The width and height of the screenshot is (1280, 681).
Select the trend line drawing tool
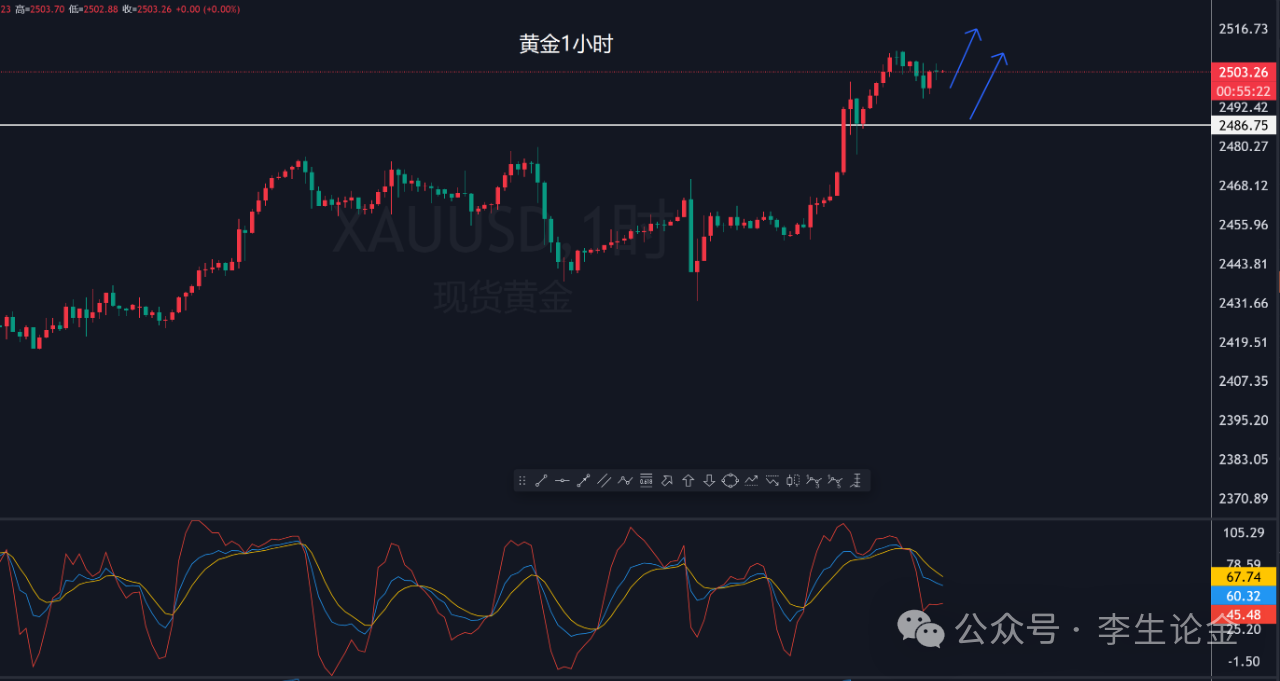pyautogui.click(x=541, y=480)
